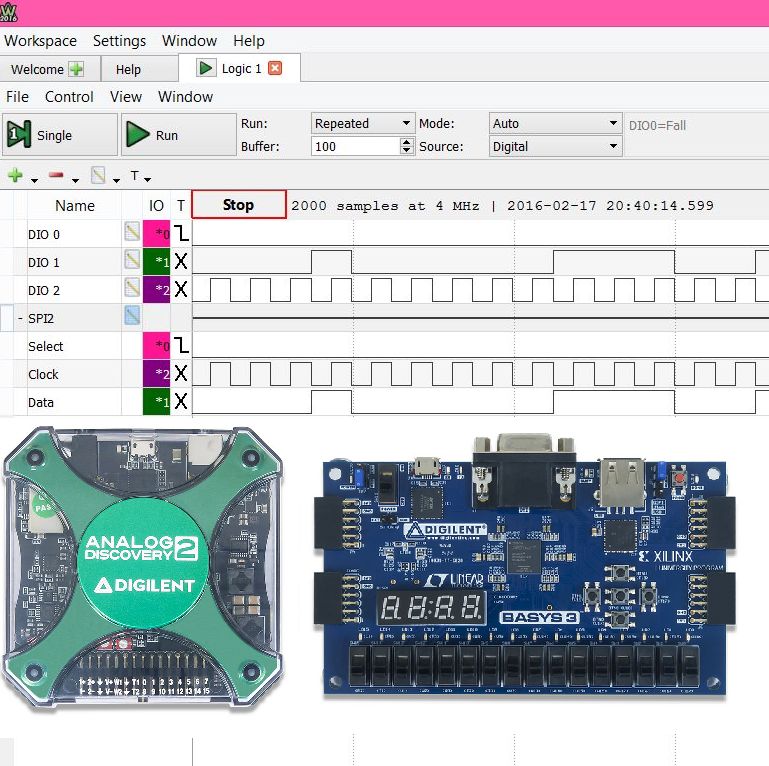Switch to the Help tab
Viewport: 769px width, 766px height.
[x=128, y=70]
